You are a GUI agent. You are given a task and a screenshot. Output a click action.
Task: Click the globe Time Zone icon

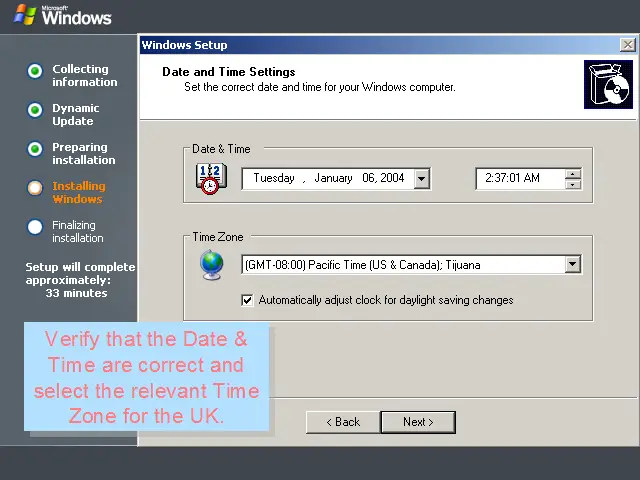tap(211, 264)
